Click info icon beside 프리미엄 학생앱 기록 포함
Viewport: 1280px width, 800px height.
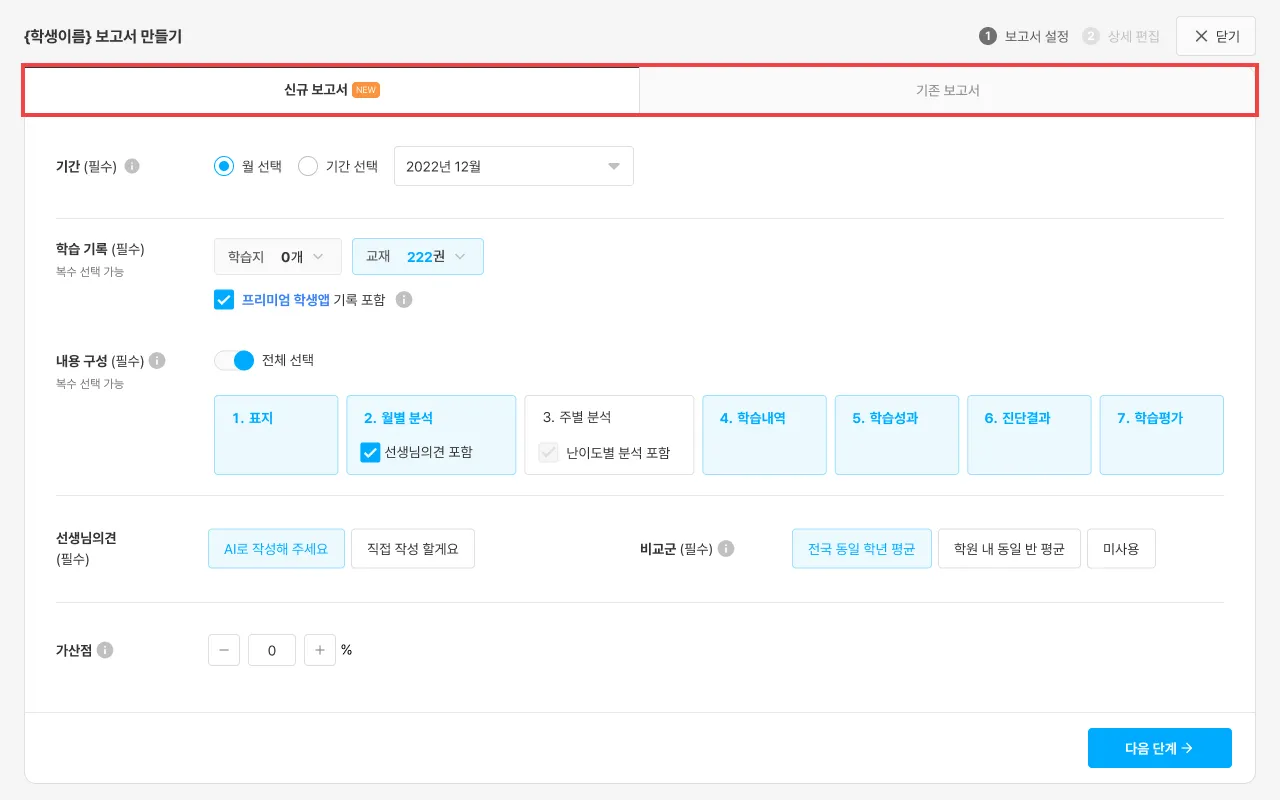(404, 300)
